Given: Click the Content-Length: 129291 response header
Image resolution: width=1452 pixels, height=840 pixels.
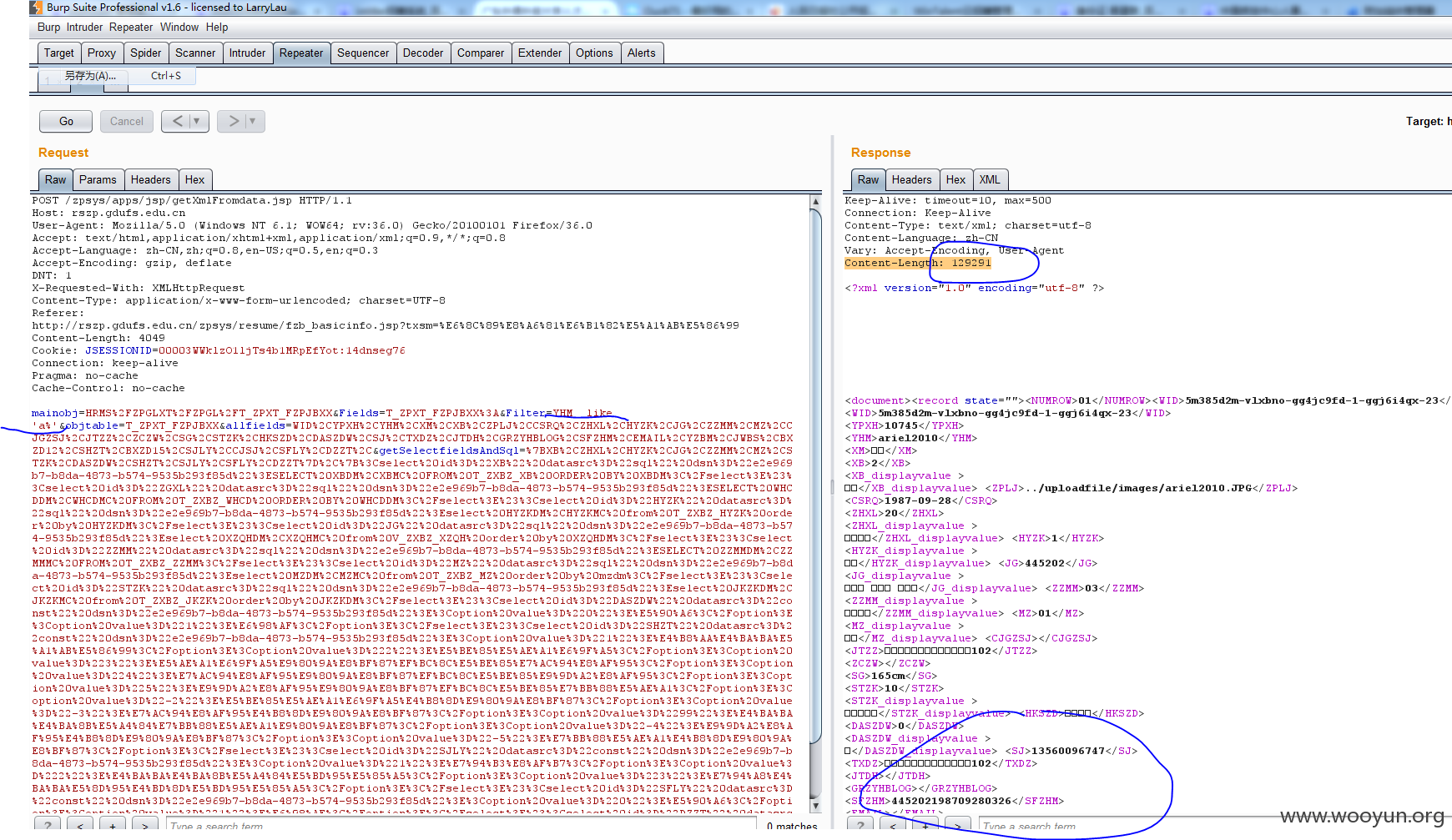Looking at the screenshot, I should pos(918,263).
